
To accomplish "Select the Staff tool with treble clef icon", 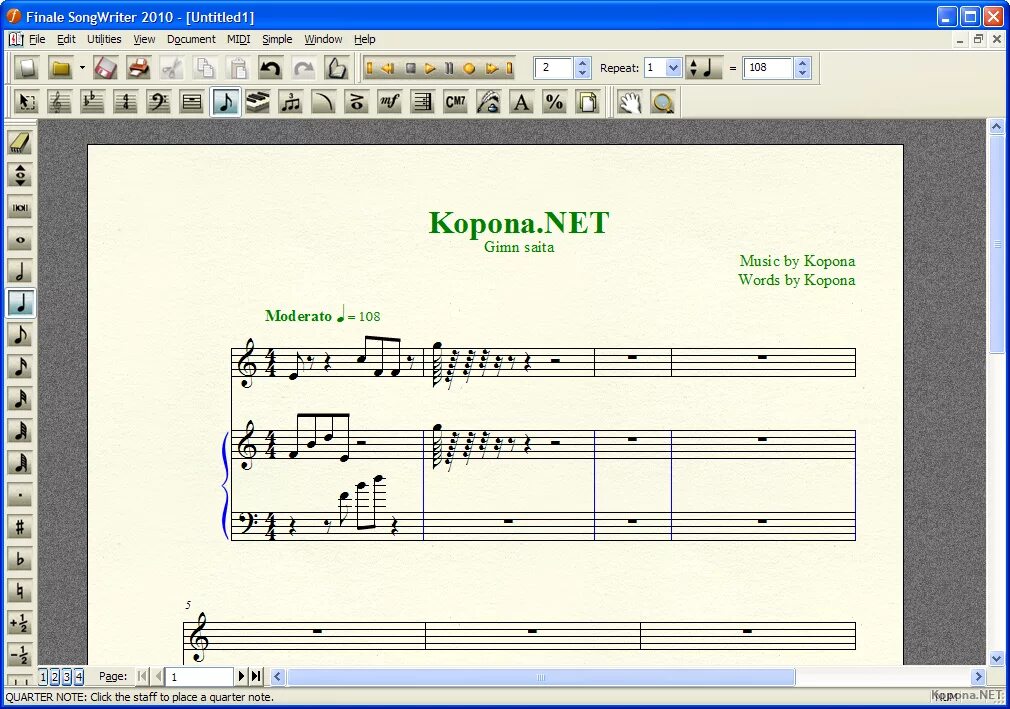I will pos(60,102).
